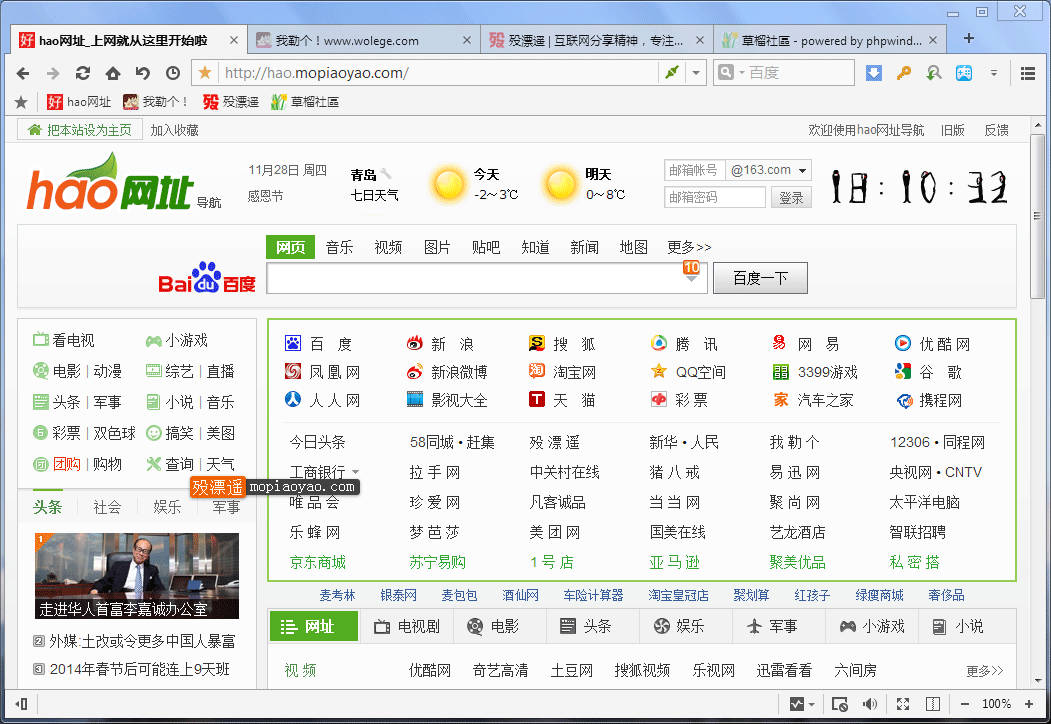
Task: Click the 百度一下 search button
Action: pos(760,278)
